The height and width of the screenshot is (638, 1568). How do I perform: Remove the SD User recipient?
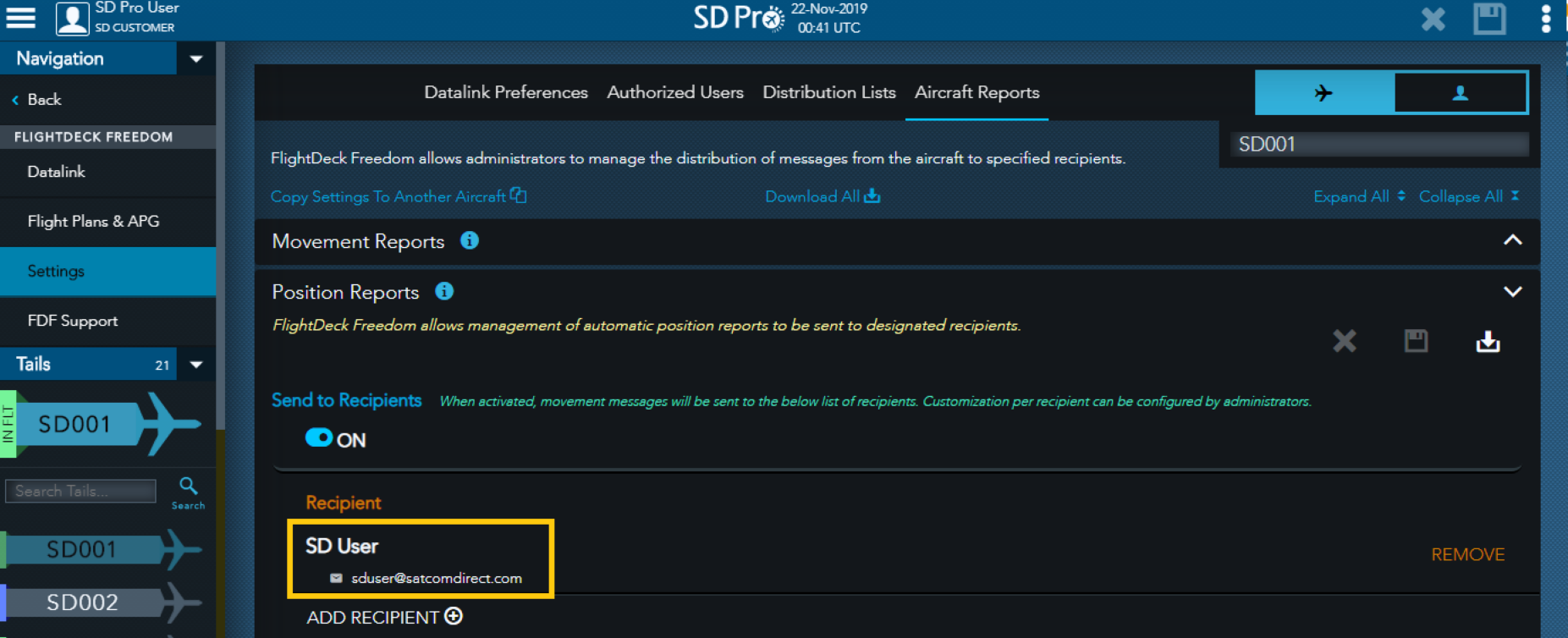1467,554
